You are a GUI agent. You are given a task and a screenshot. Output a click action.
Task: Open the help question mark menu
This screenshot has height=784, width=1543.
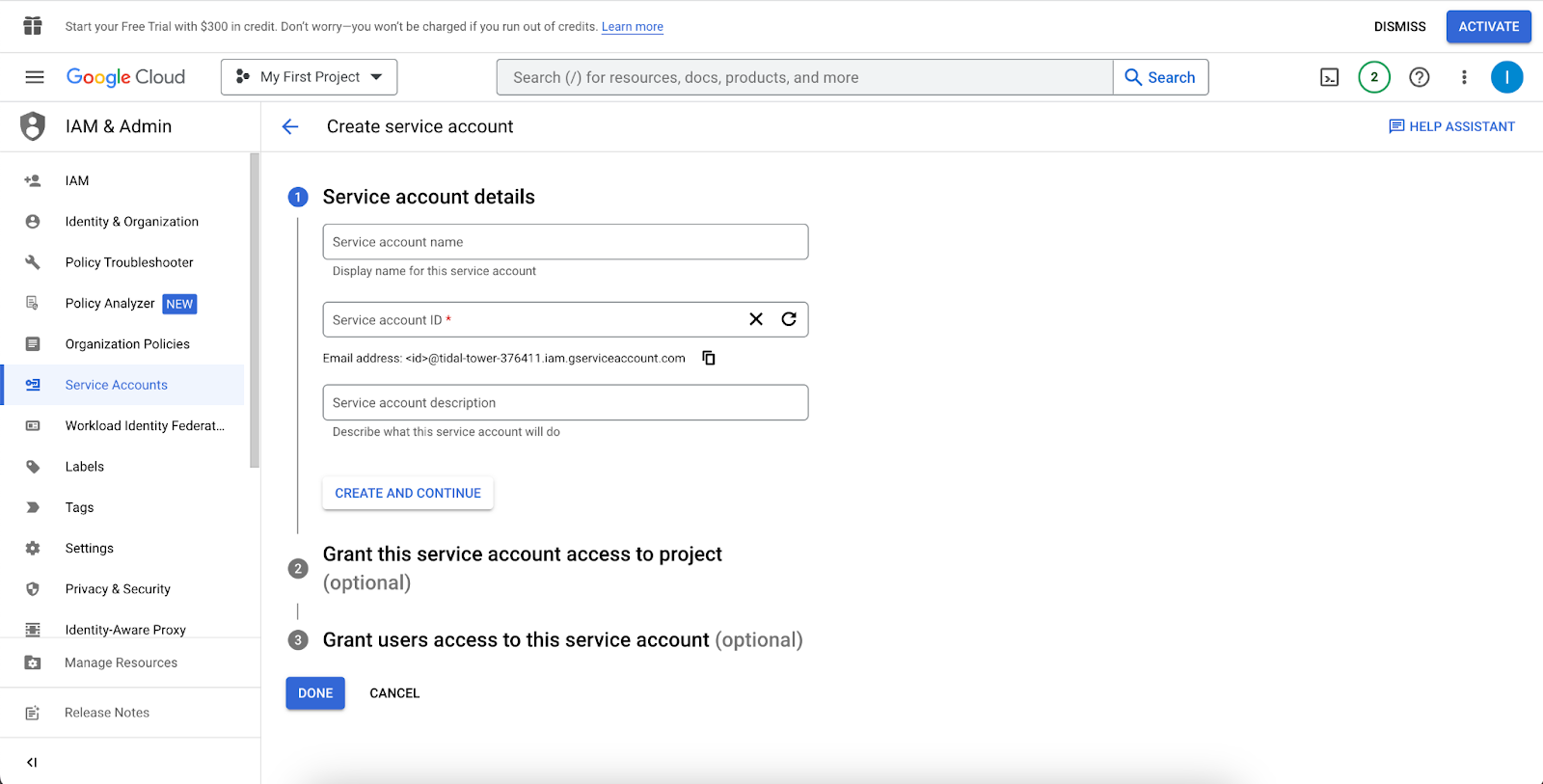pos(1419,77)
